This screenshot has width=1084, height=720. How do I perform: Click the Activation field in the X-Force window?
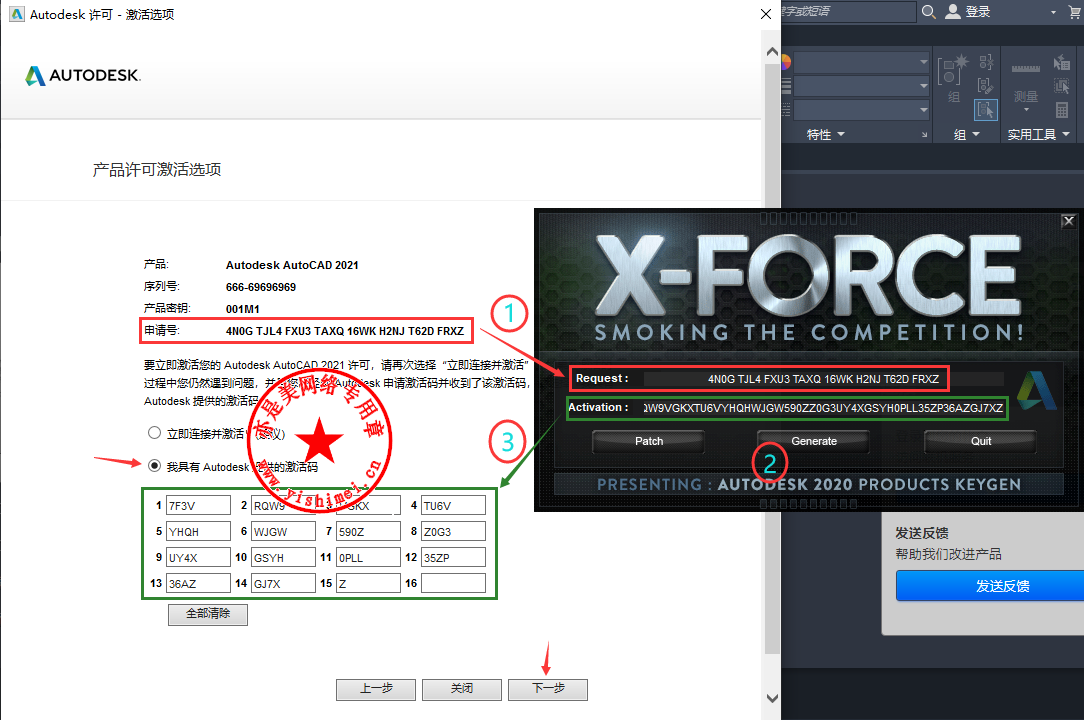click(x=823, y=408)
